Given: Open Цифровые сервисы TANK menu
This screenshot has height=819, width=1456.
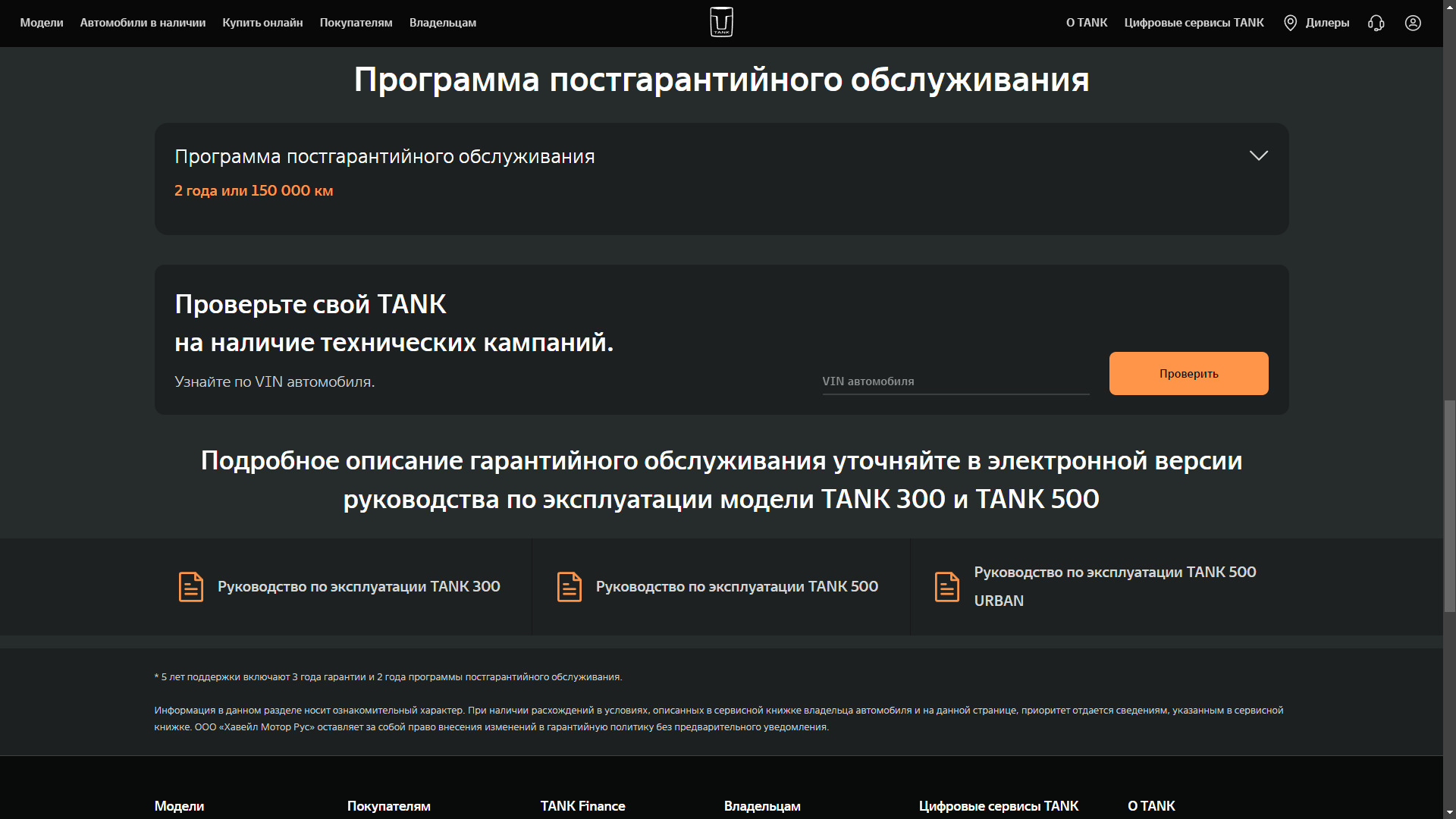Looking at the screenshot, I should [x=1194, y=23].
